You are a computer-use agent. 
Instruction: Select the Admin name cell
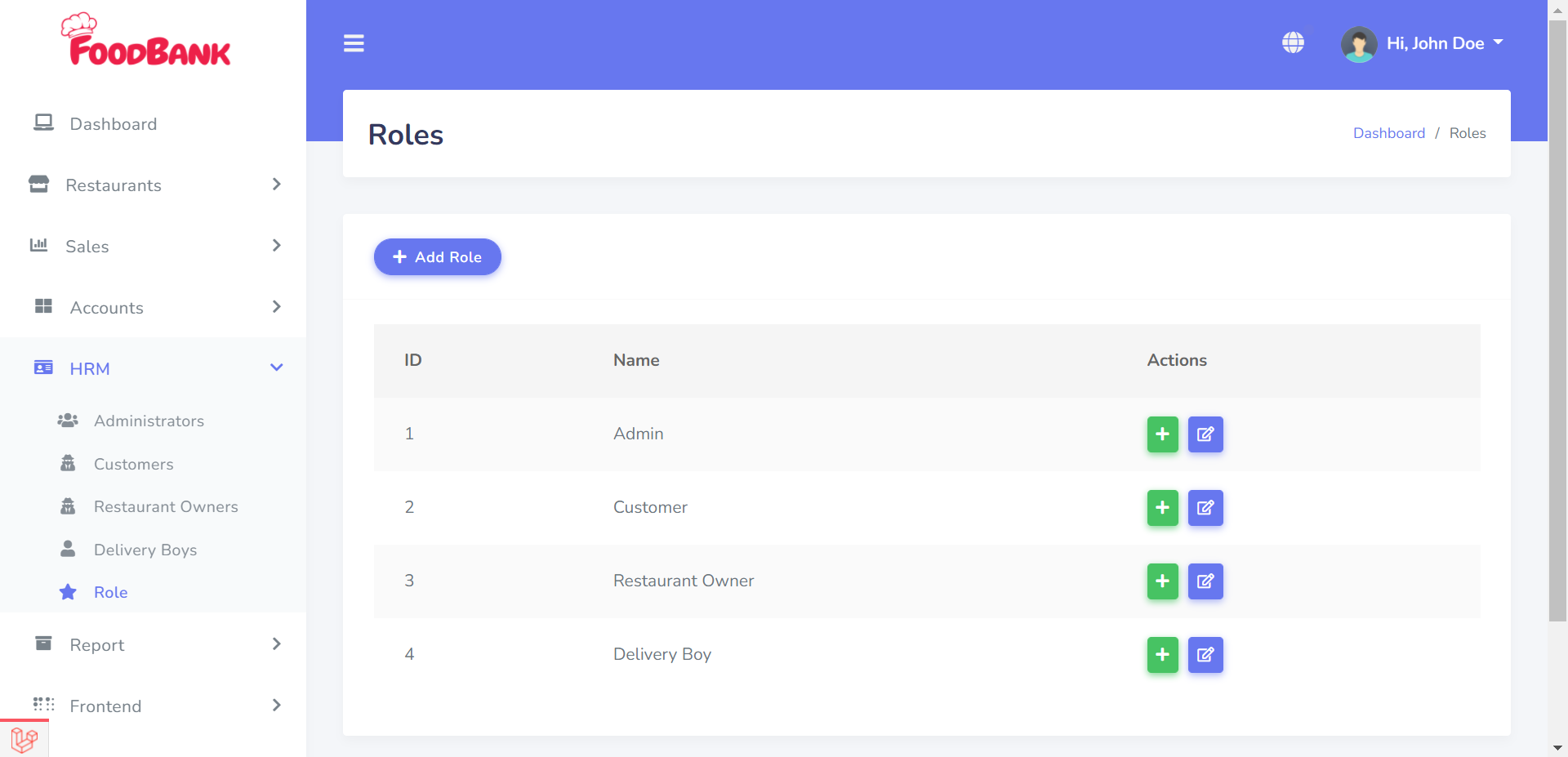pos(639,434)
